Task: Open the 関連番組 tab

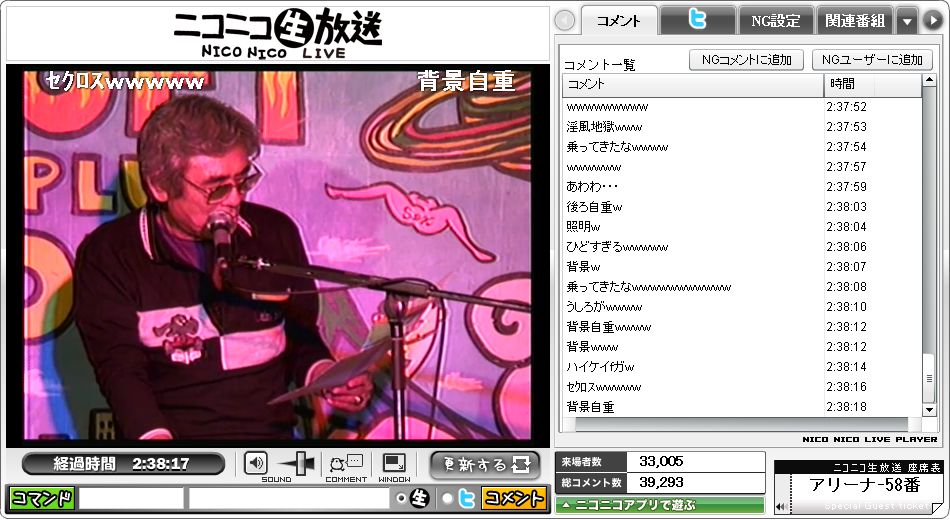Action: 855,20
